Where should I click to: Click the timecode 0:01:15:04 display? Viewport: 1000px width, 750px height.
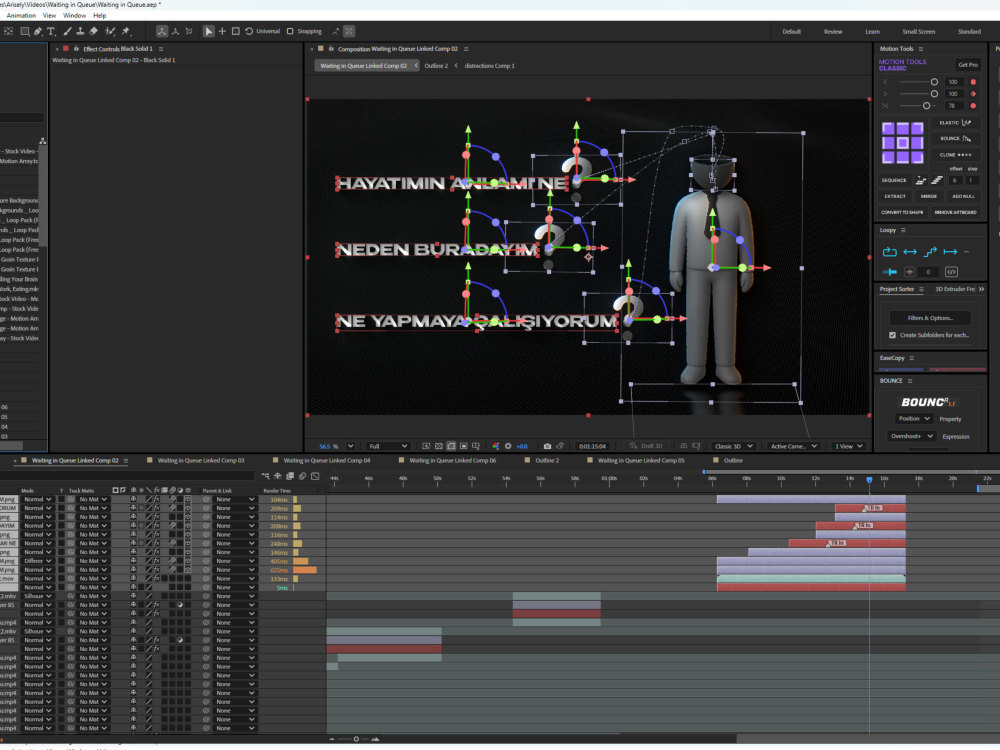[x=592, y=446]
